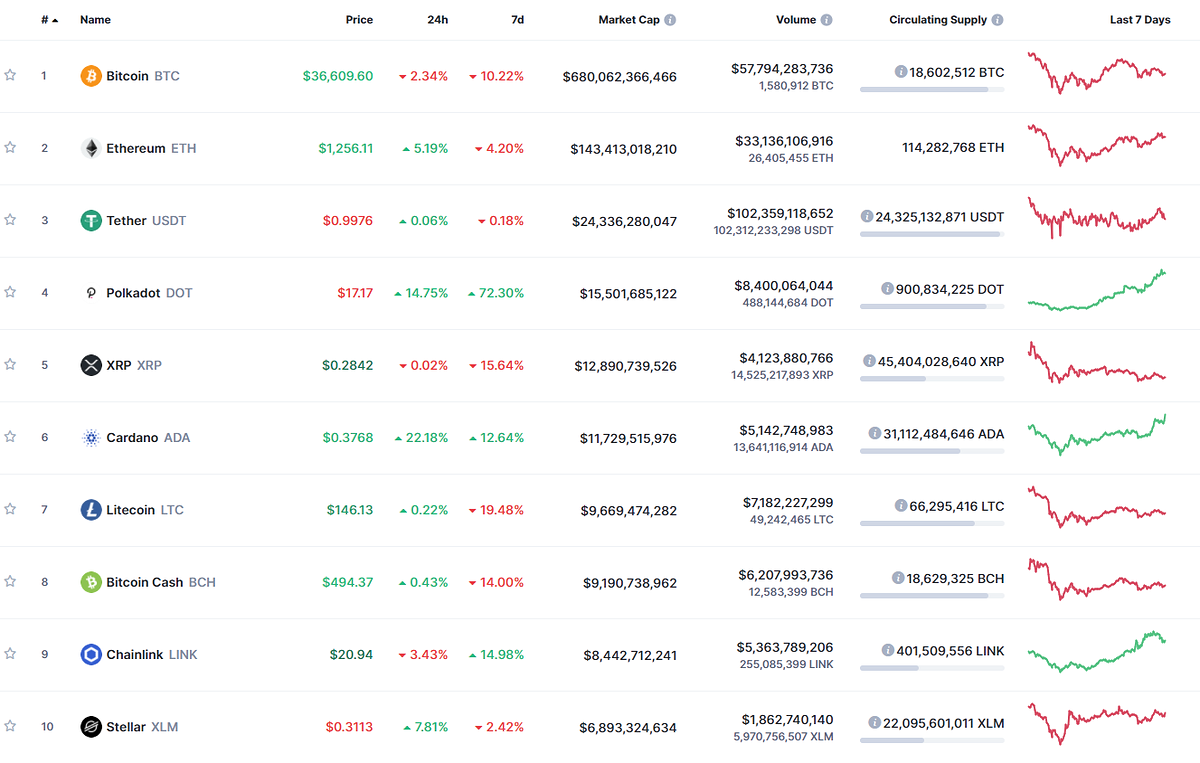Image resolution: width=1200 pixels, height=763 pixels.
Task: Click info icon beside Cardano circulating supply
Action: 875,434
